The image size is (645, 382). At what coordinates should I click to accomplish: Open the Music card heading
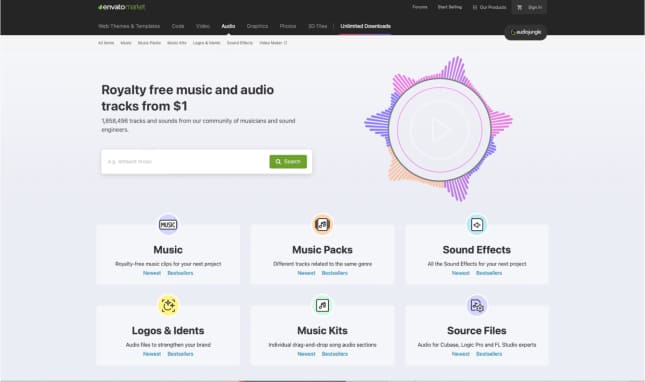coord(168,250)
